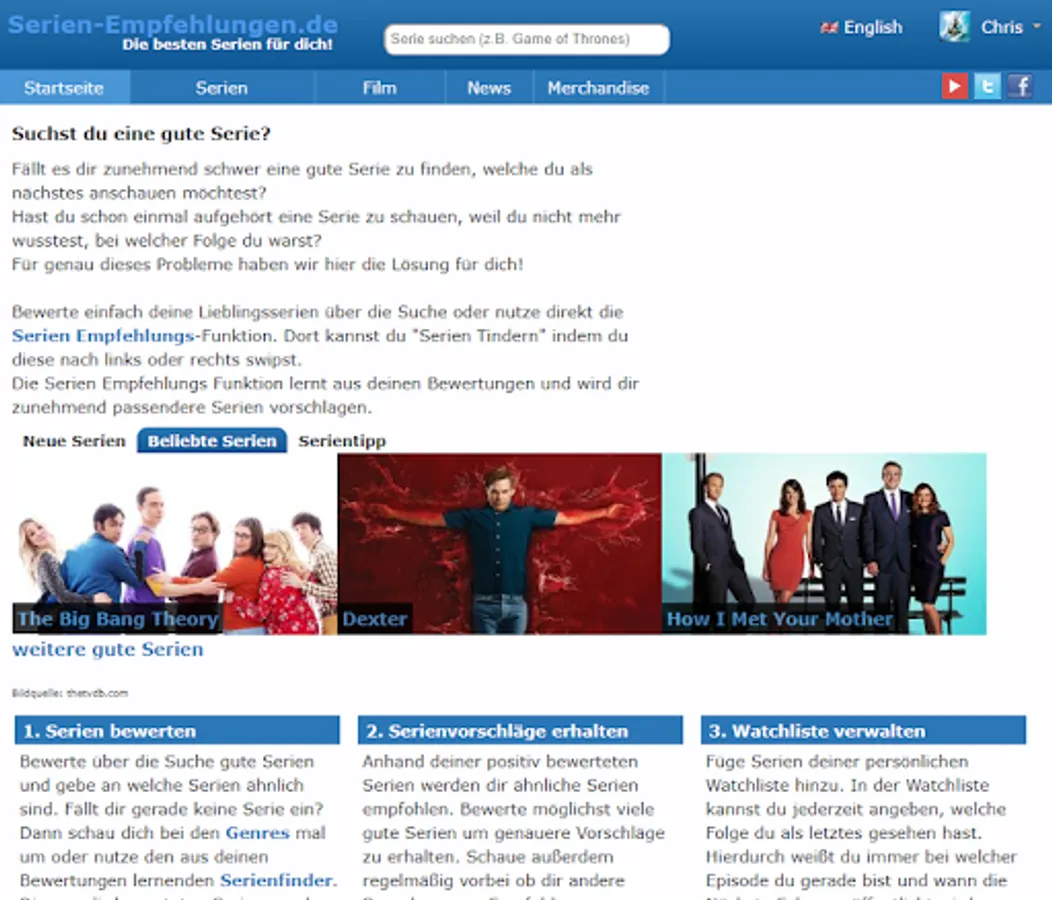Open the Facebook page icon
Viewport: 1052px width, 900px height.
click(1020, 87)
